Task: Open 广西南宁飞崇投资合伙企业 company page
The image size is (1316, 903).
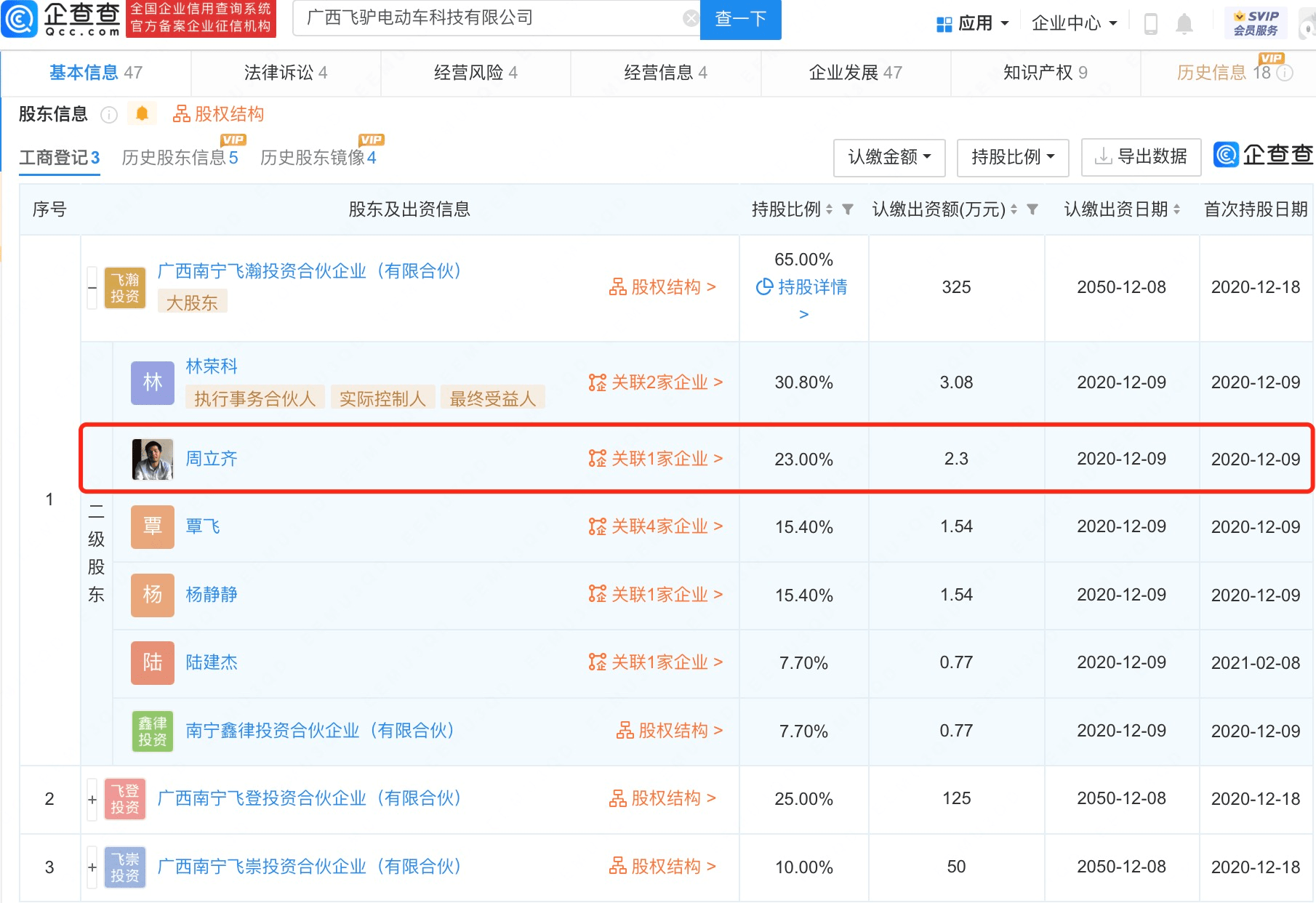Action: (x=309, y=867)
